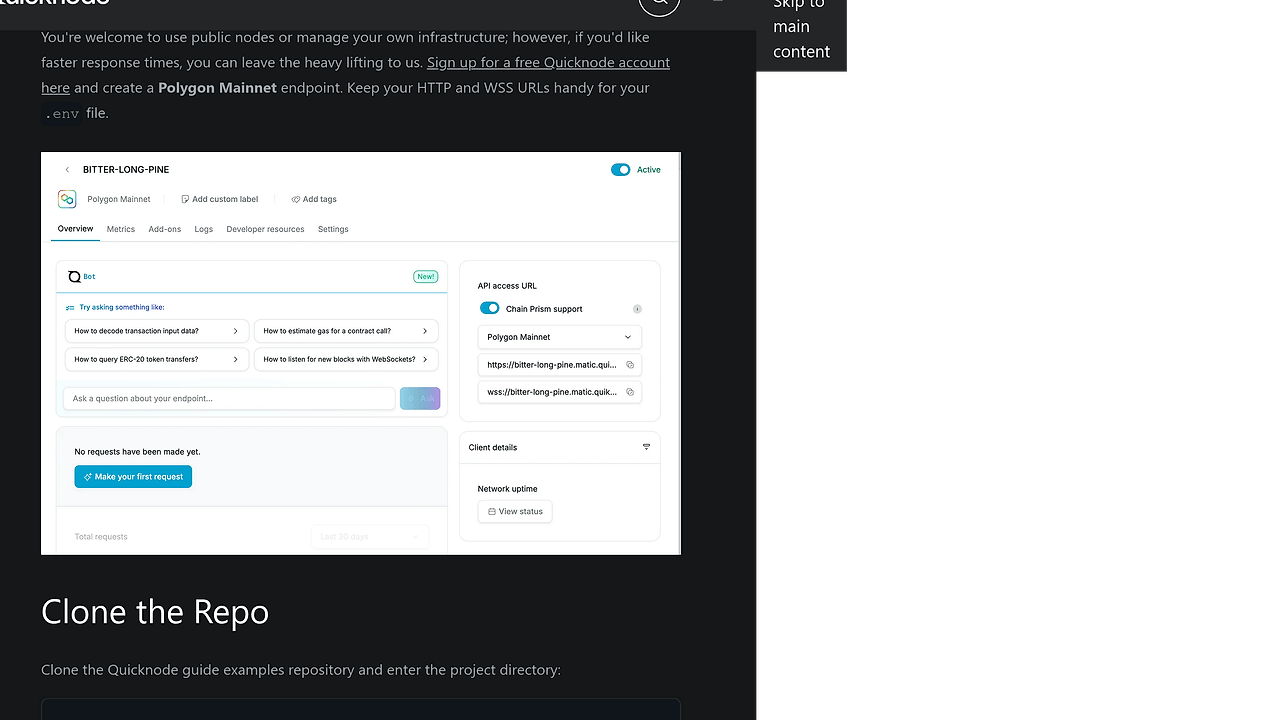Select the Overview tab

point(75,229)
